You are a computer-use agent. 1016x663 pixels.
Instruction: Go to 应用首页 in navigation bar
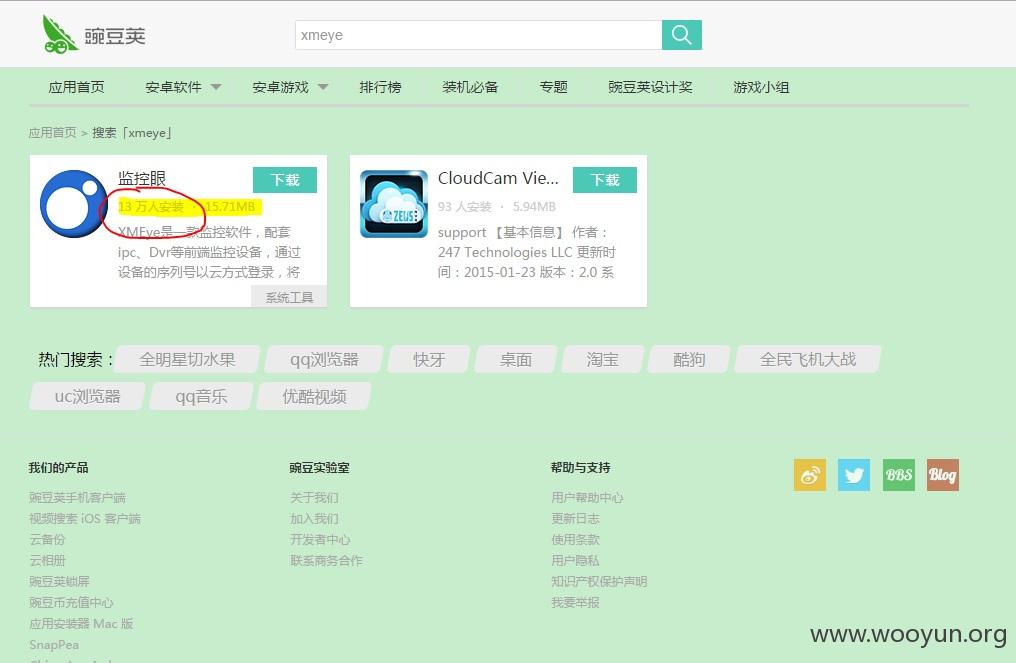coord(76,87)
